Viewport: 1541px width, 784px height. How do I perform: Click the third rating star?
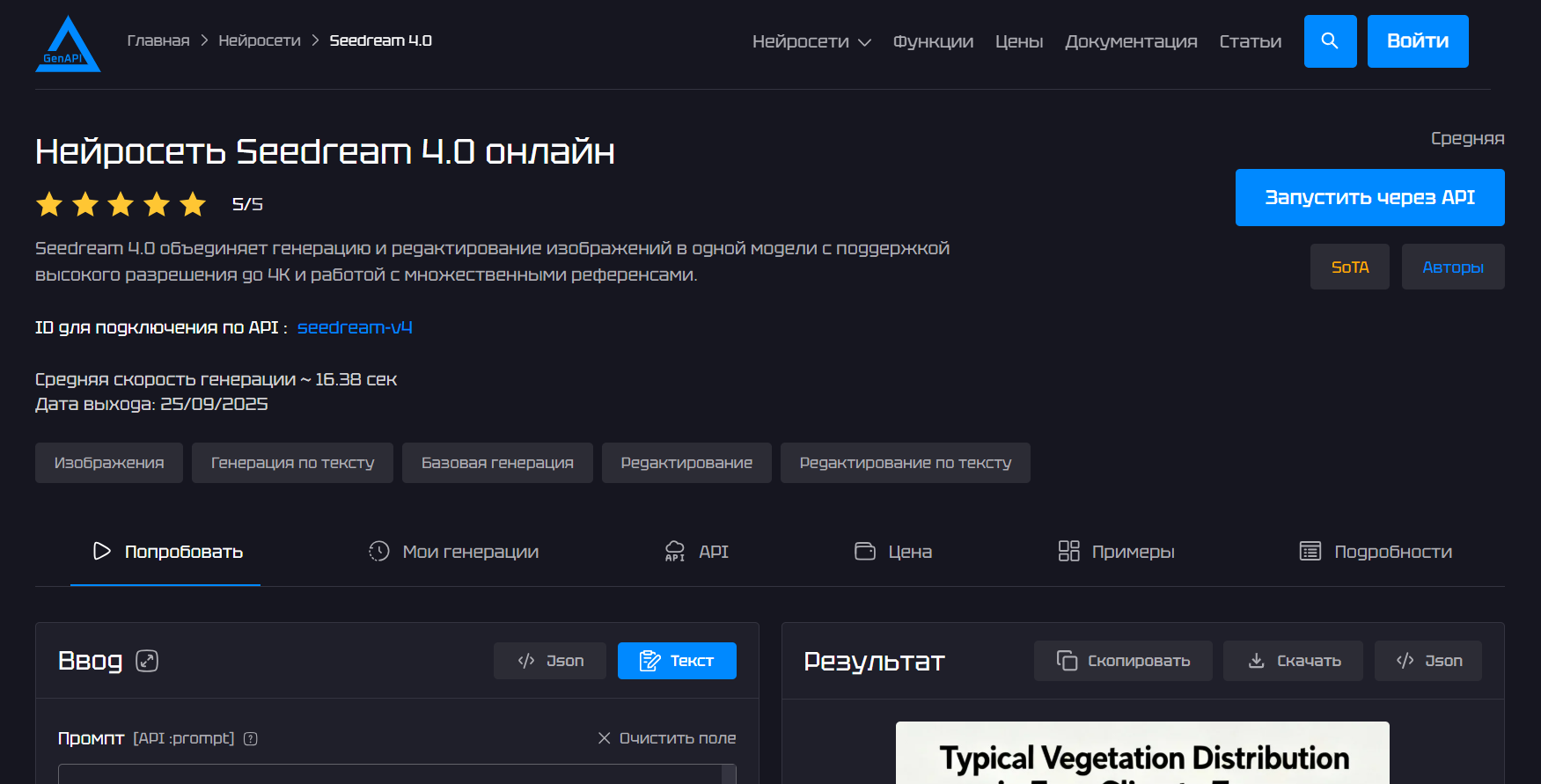pyautogui.click(x=121, y=204)
